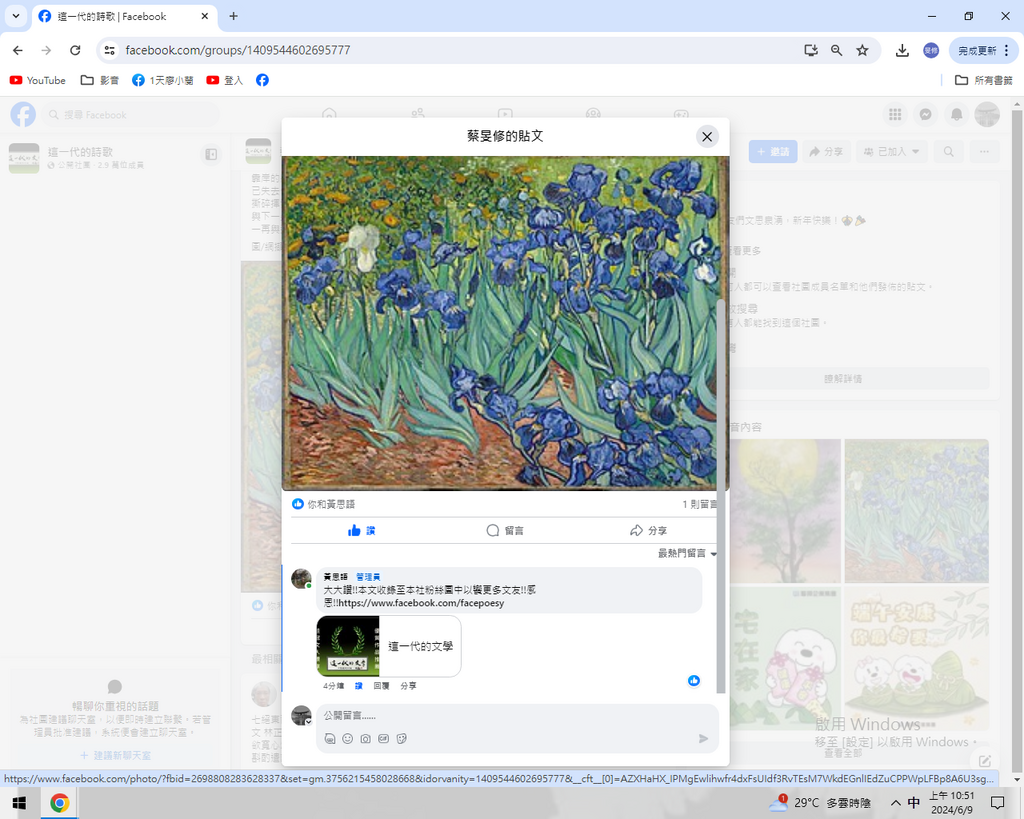Open the 這一代的文學 link preview card
1024x819 pixels.
(x=389, y=647)
